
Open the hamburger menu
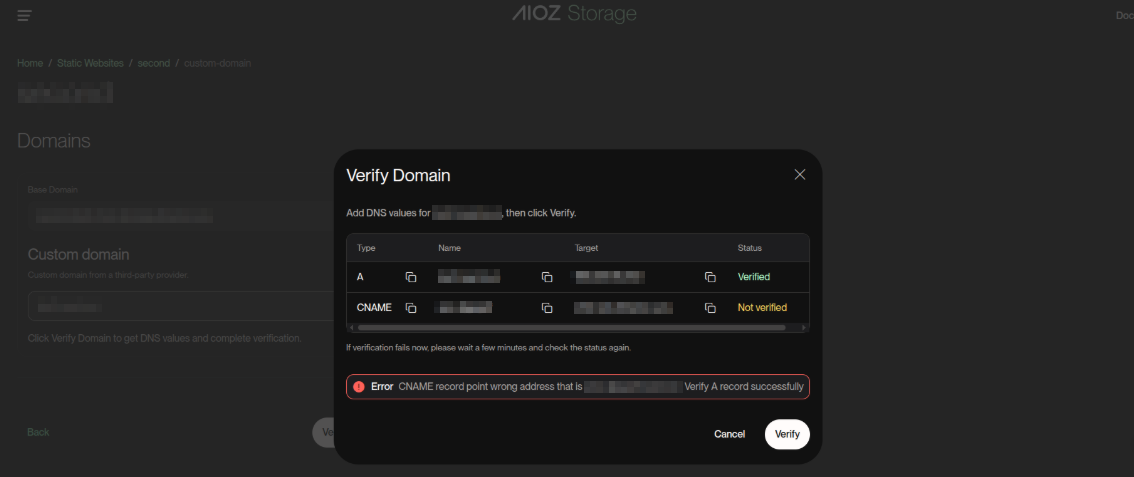[24, 16]
